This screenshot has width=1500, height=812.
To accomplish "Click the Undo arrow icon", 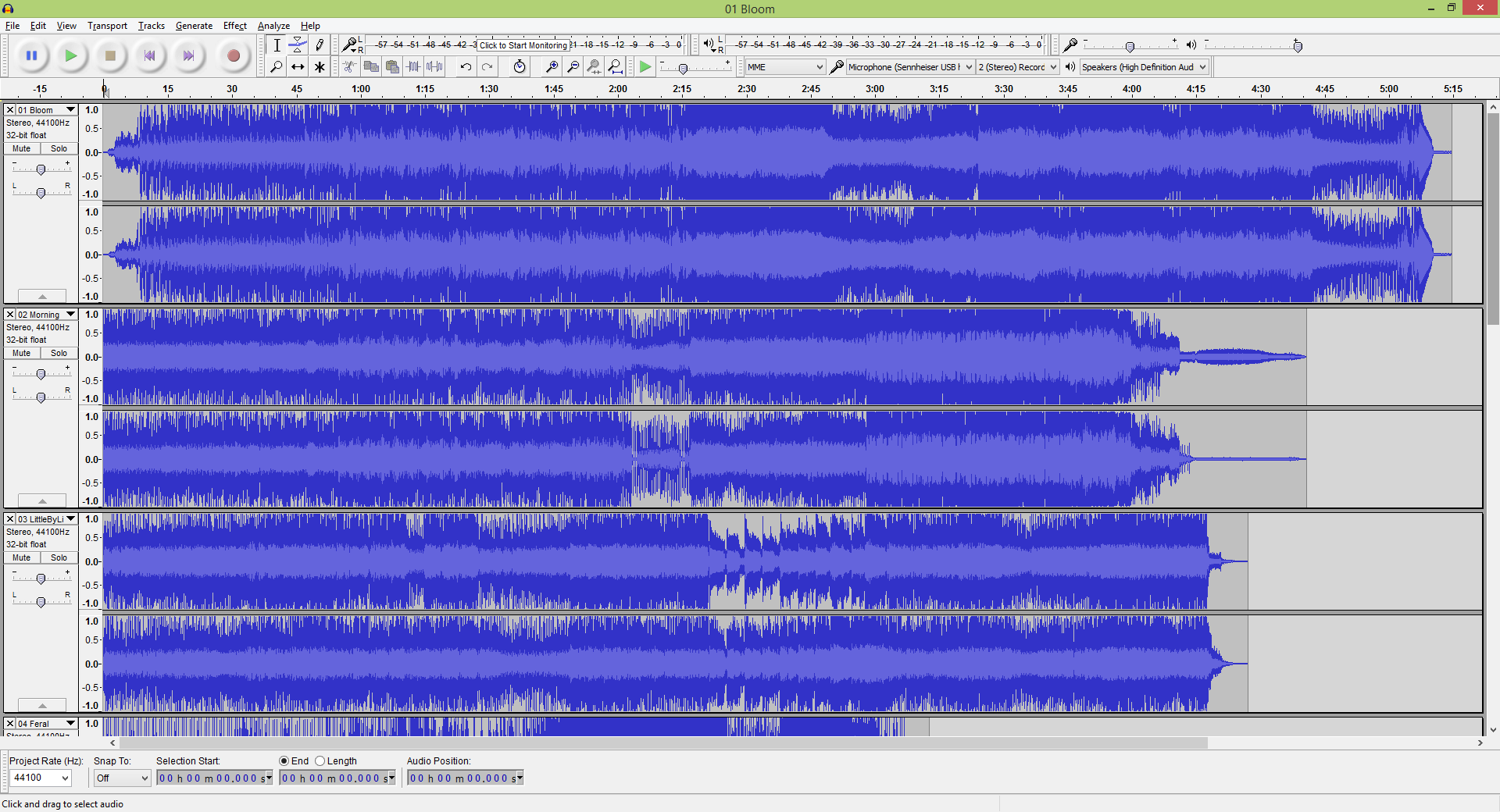I will click(466, 66).
